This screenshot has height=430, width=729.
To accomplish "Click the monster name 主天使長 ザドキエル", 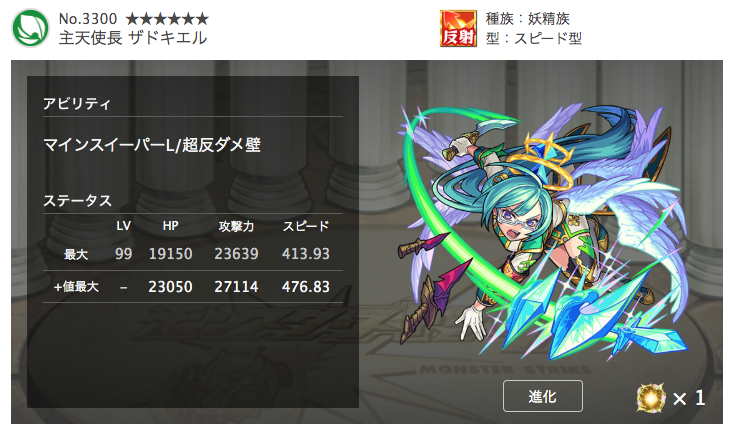I will [133, 38].
